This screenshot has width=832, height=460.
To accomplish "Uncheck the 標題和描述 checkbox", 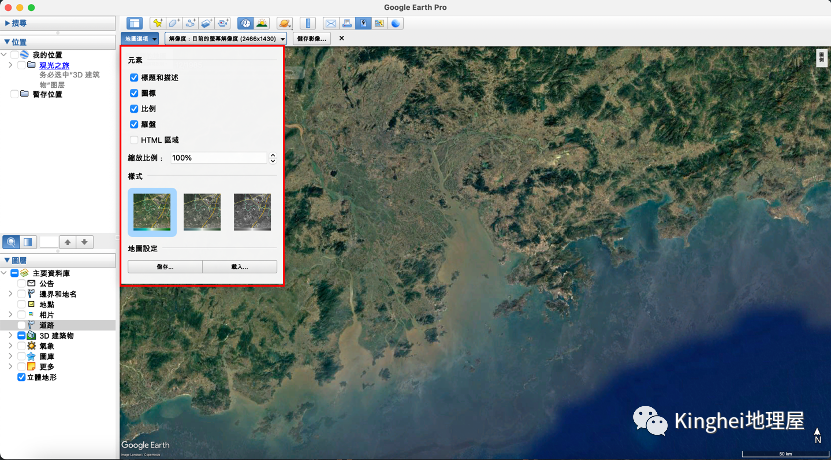I will [x=134, y=77].
